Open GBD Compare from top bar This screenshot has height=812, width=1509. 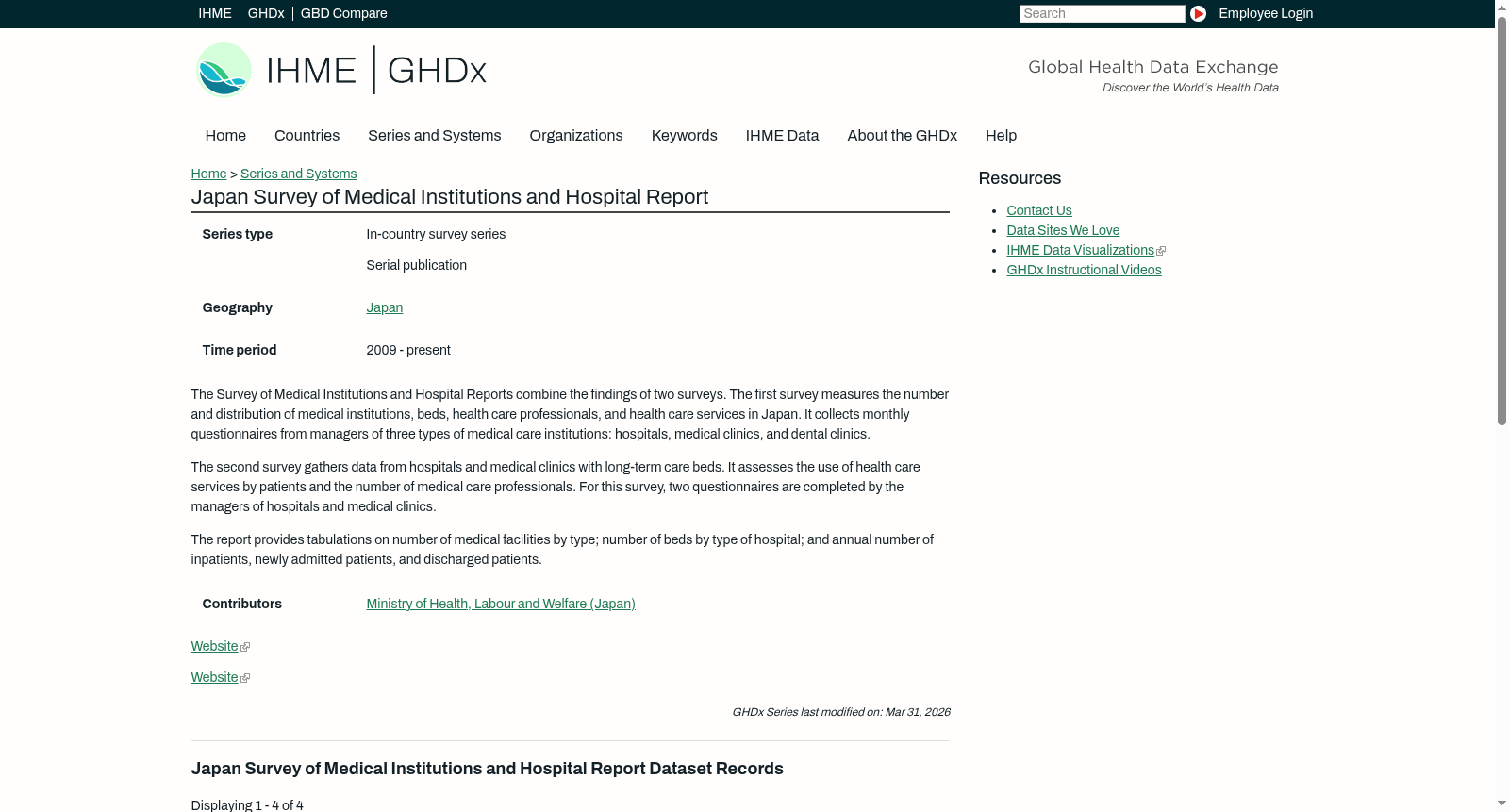343,13
